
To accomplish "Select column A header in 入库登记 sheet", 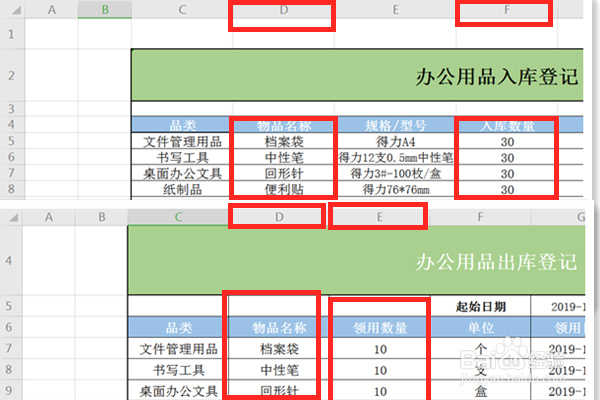I will 52,10.
